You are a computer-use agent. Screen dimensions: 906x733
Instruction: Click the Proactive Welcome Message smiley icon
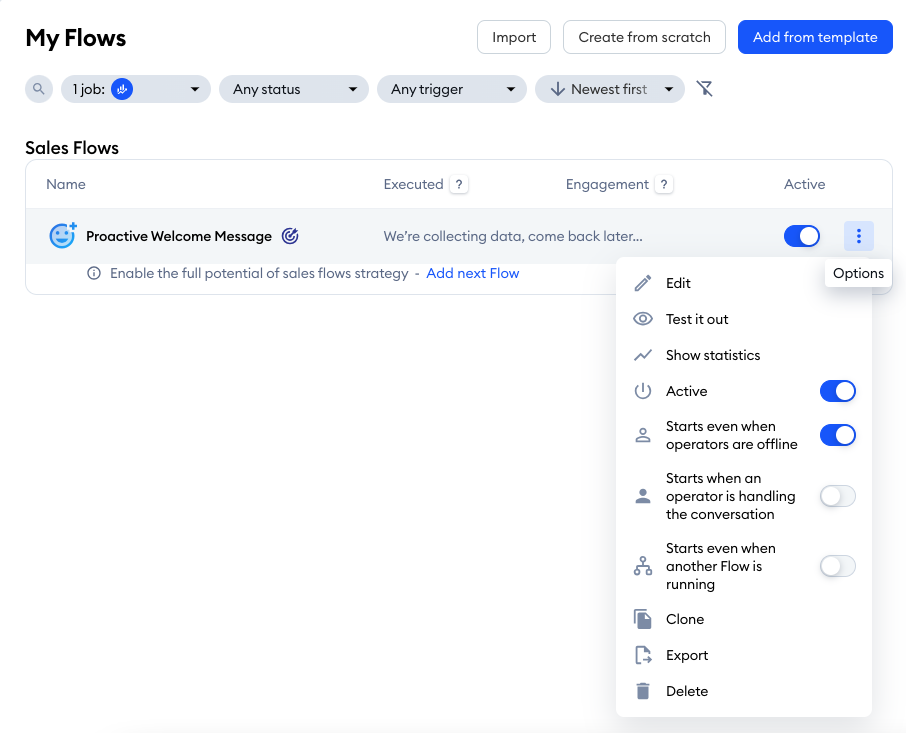[62, 235]
